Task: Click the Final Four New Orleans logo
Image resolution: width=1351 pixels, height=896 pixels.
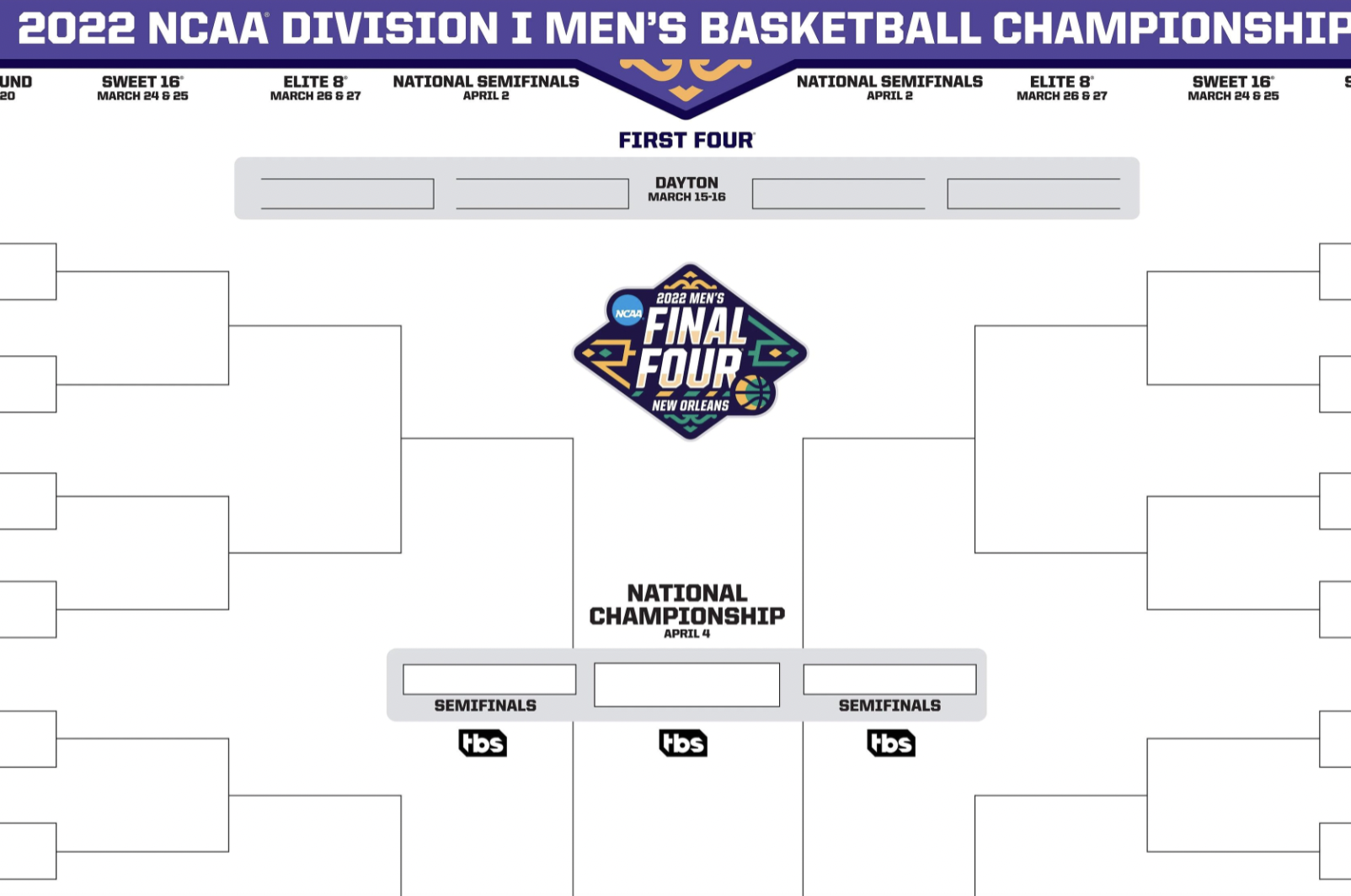Action: pyautogui.click(x=690, y=352)
